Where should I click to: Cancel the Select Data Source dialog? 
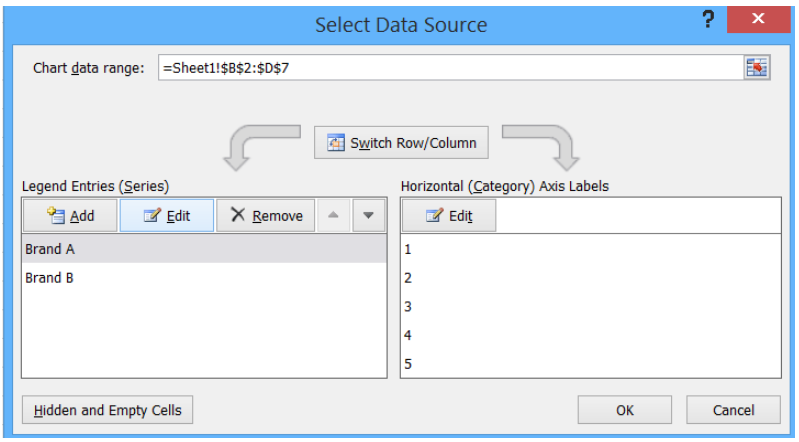733,410
